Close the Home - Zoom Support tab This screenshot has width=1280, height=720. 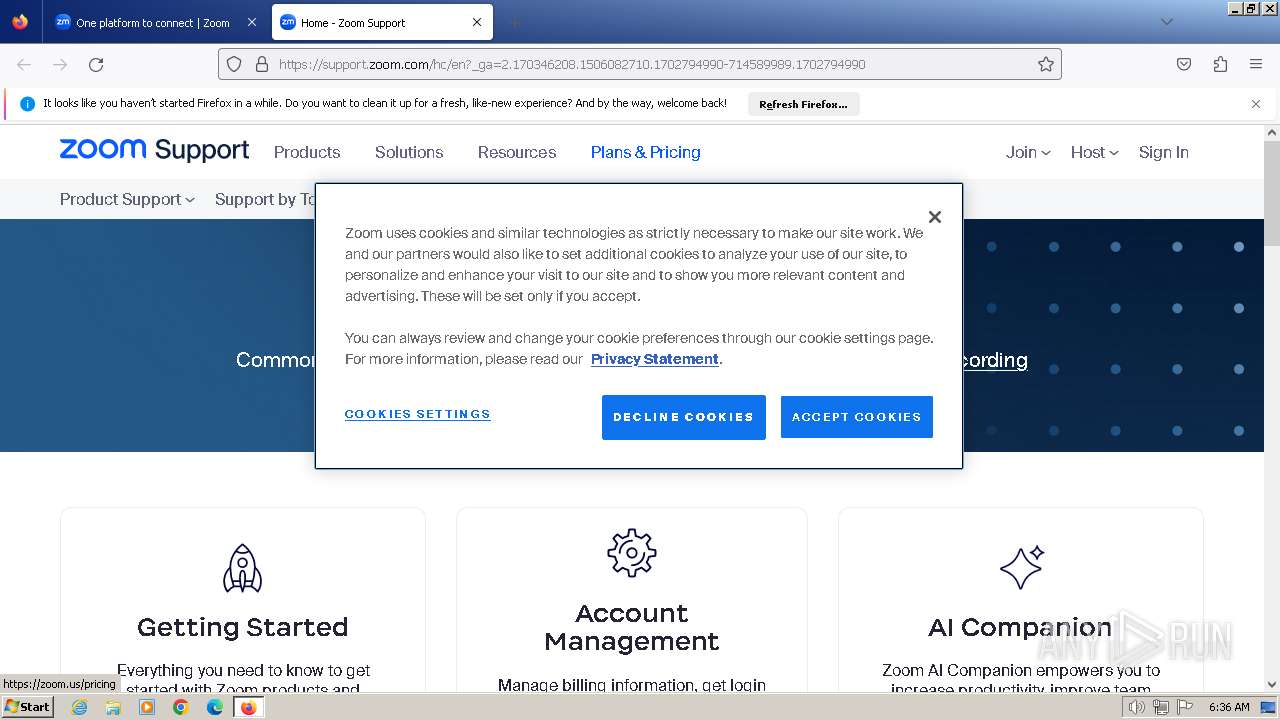477,22
